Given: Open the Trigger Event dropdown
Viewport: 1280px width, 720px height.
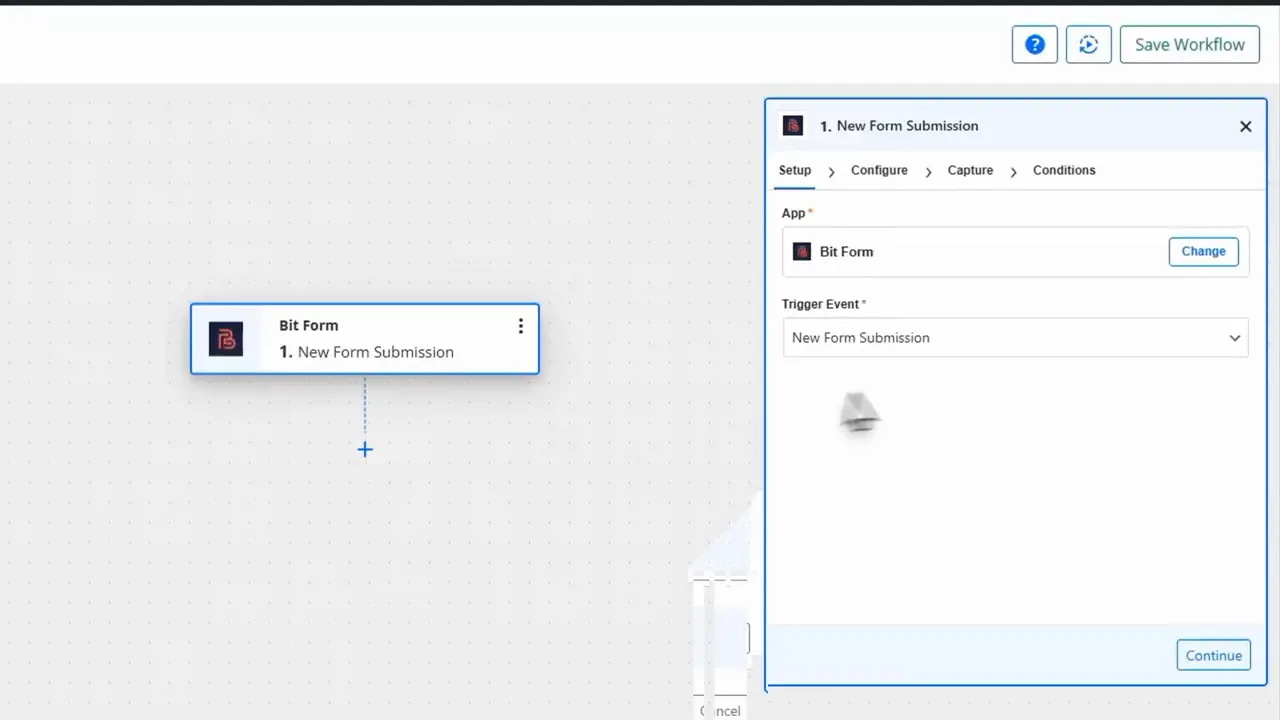Looking at the screenshot, I should tap(1015, 337).
